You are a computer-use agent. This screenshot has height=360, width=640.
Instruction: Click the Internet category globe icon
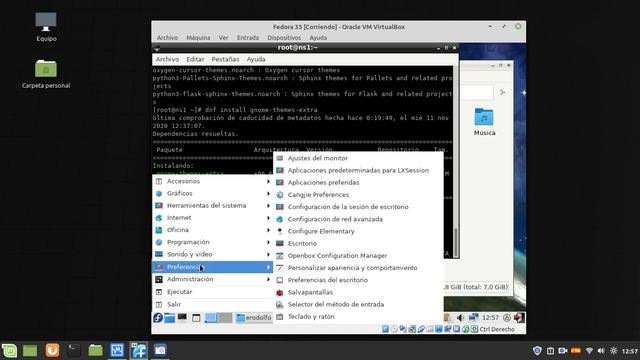pos(159,218)
